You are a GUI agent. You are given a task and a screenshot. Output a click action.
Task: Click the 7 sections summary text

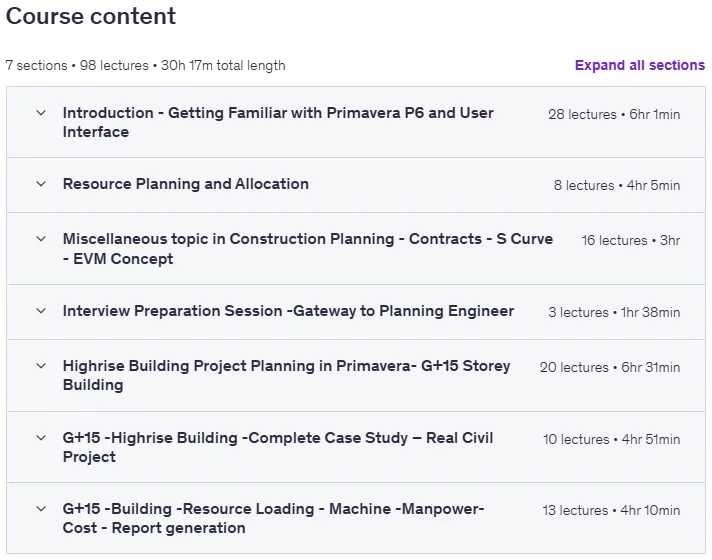tap(145, 66)
